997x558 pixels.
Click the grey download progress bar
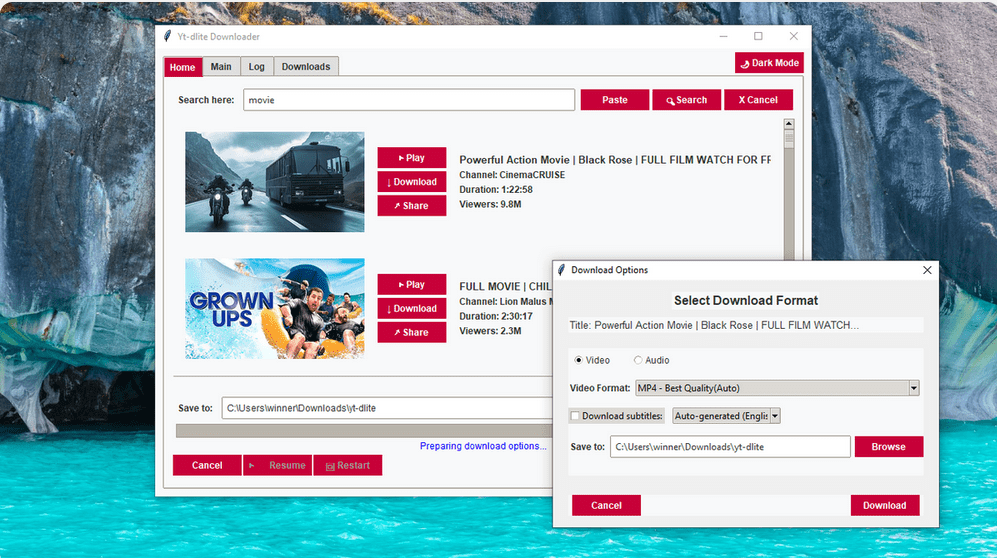[x=360, y=431]
